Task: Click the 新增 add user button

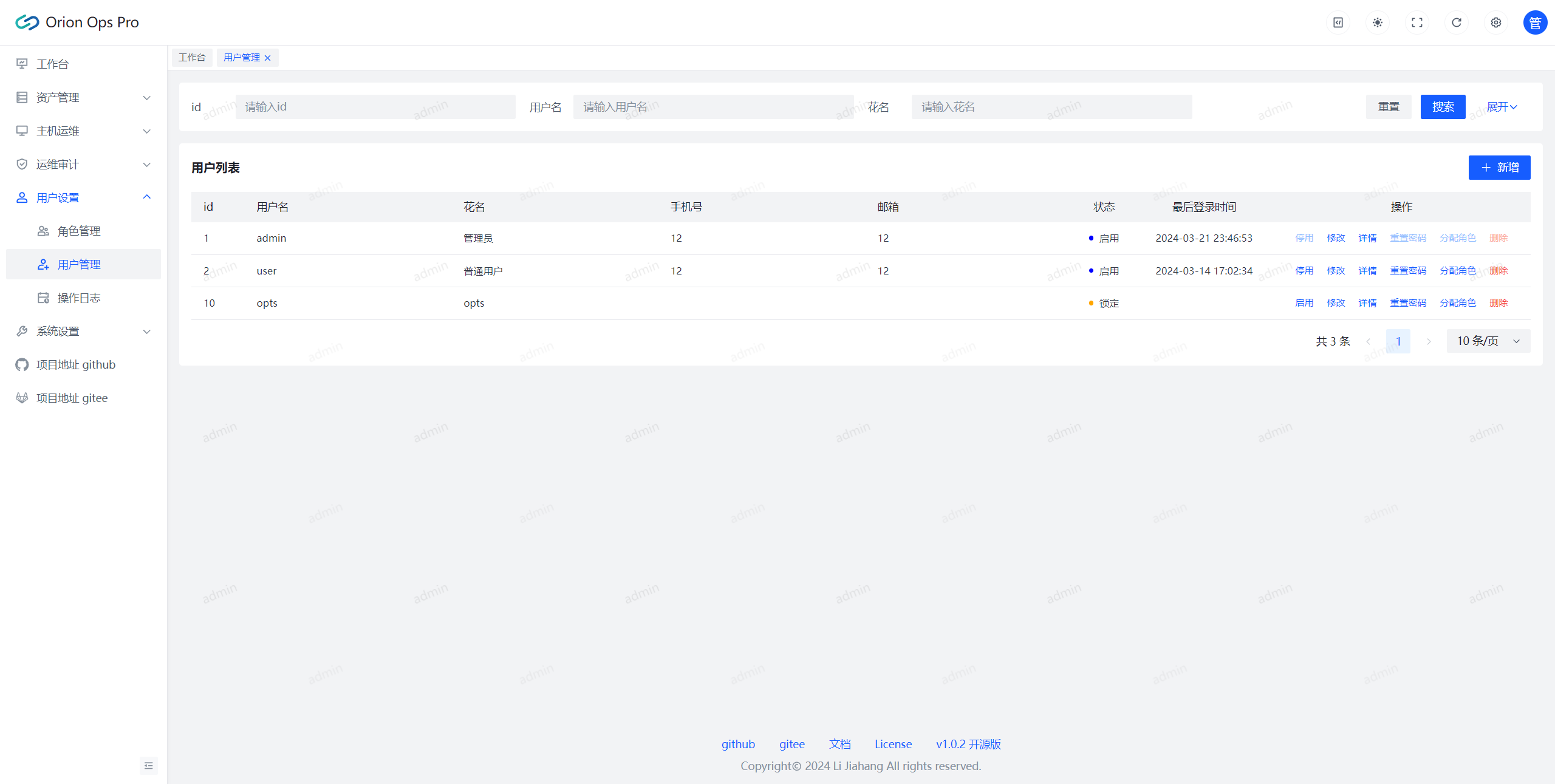Action: click(1499, 168)
